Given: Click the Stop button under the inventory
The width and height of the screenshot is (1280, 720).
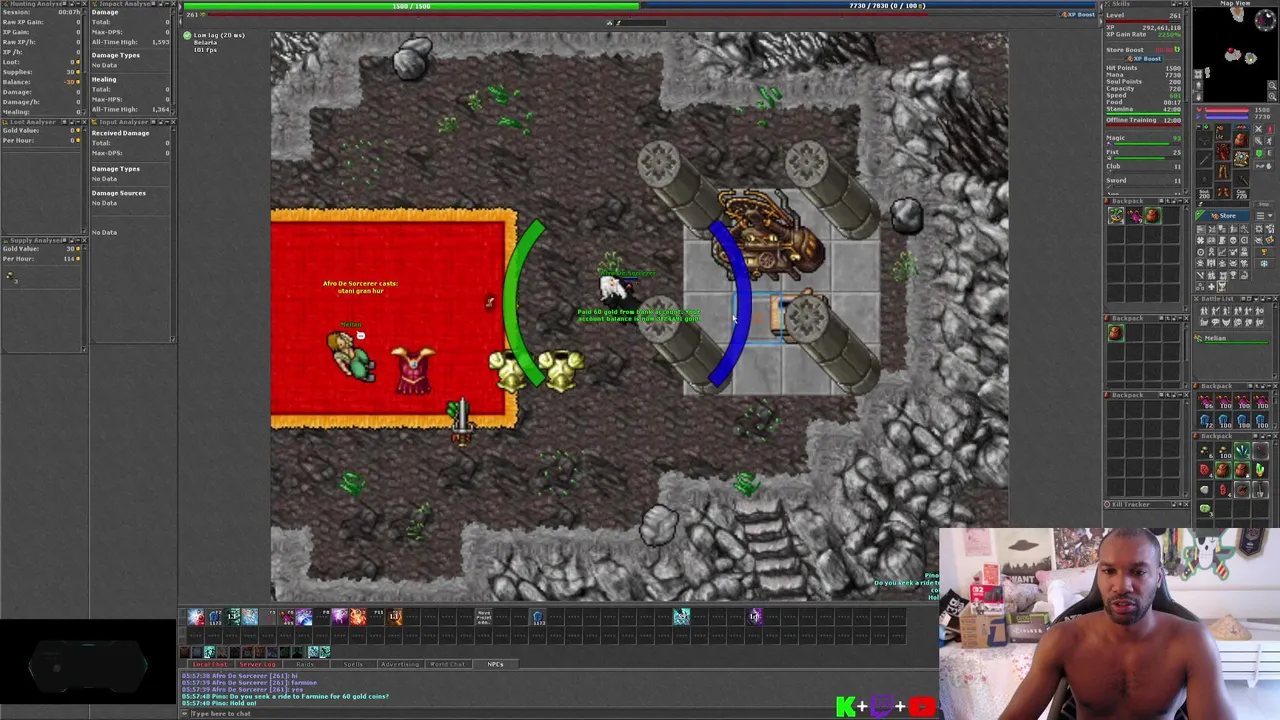Looking at the screenshot, I should [x=1264, y=204].
